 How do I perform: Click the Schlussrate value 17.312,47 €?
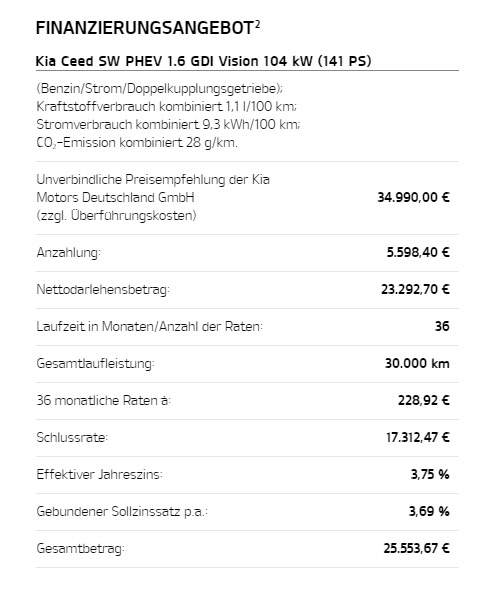pyautogui.click(x=418, y=437)
